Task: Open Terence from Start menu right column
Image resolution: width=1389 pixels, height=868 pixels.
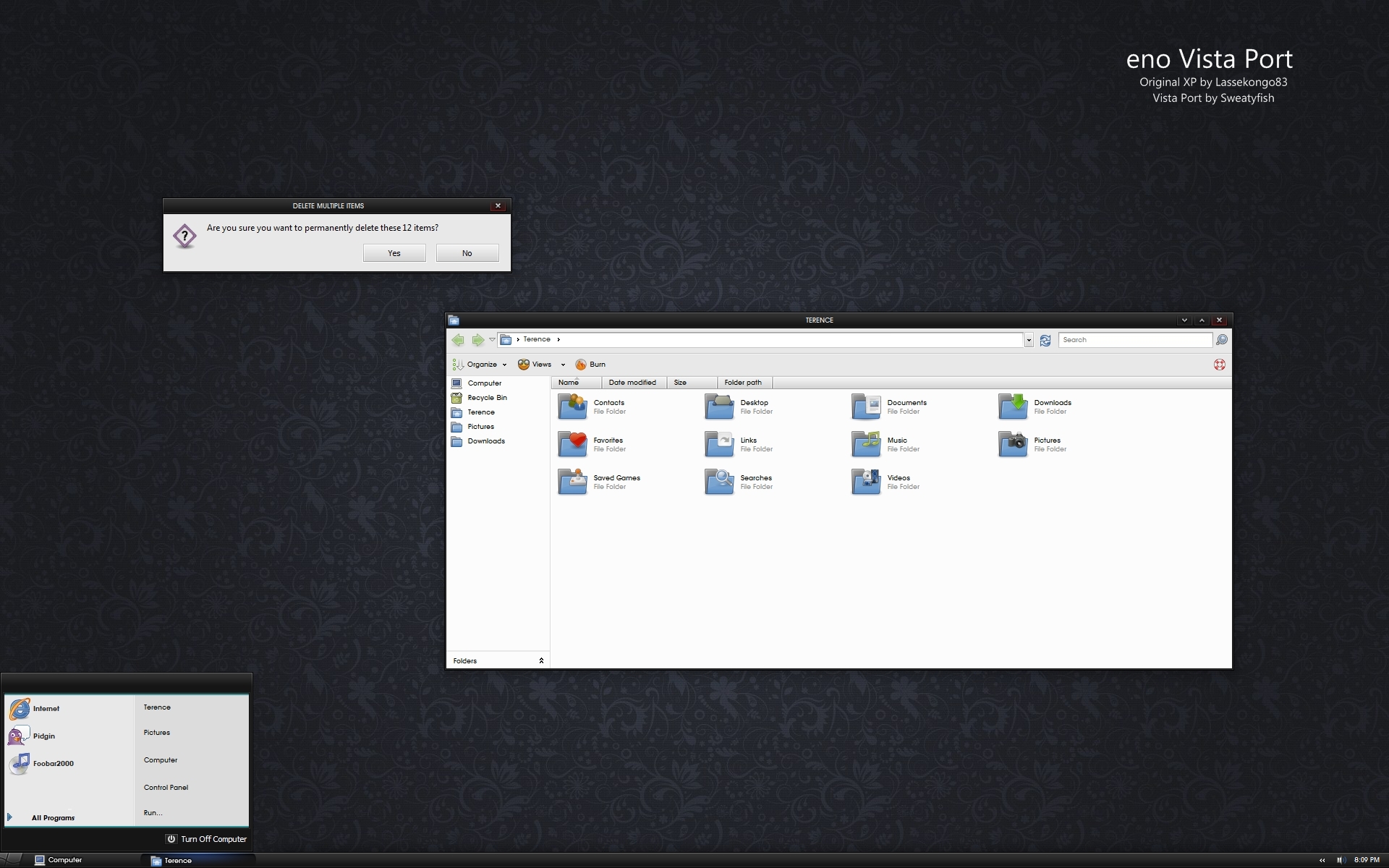Action: [157, 707]
